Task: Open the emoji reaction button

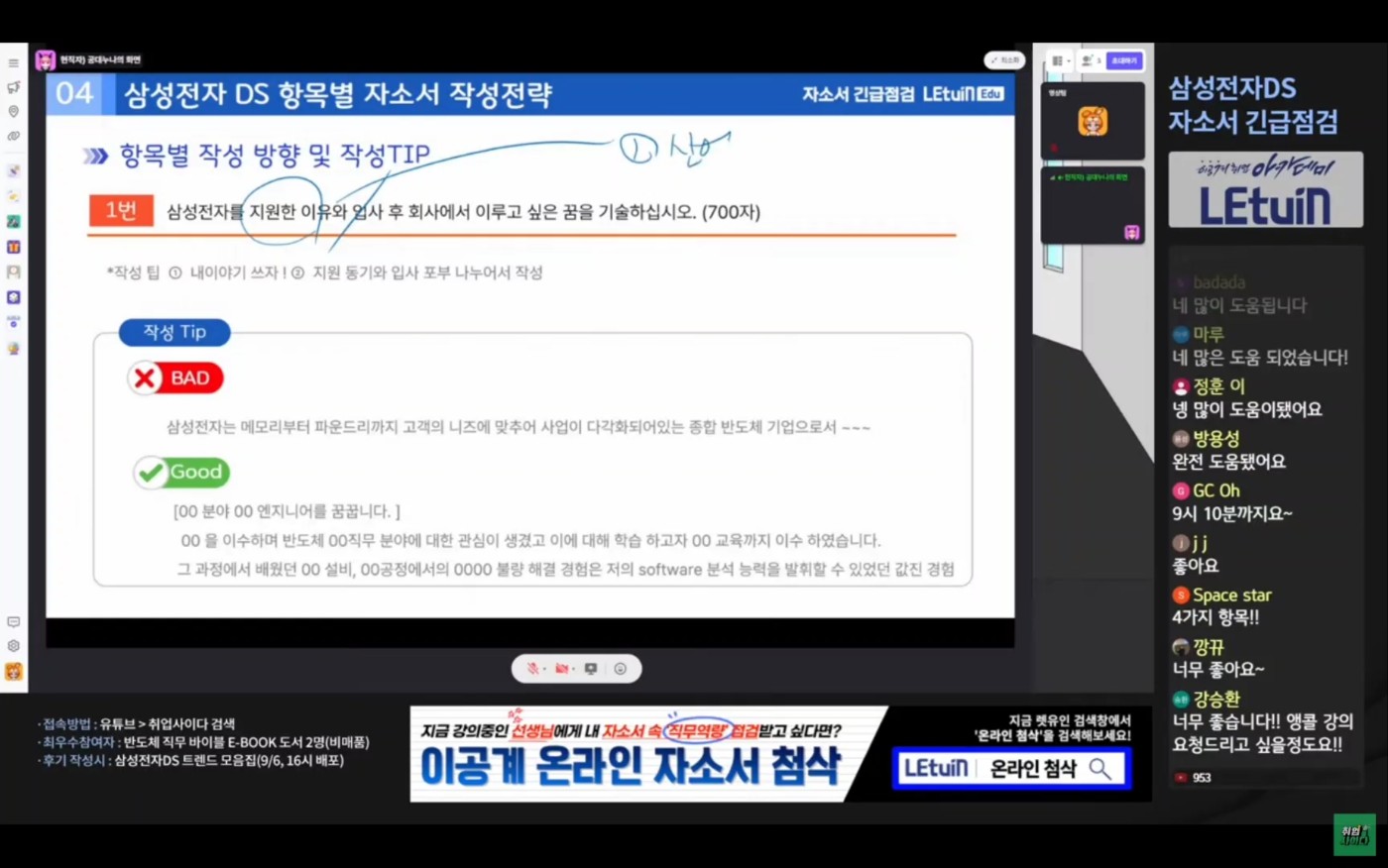Action: click(621, 669)
